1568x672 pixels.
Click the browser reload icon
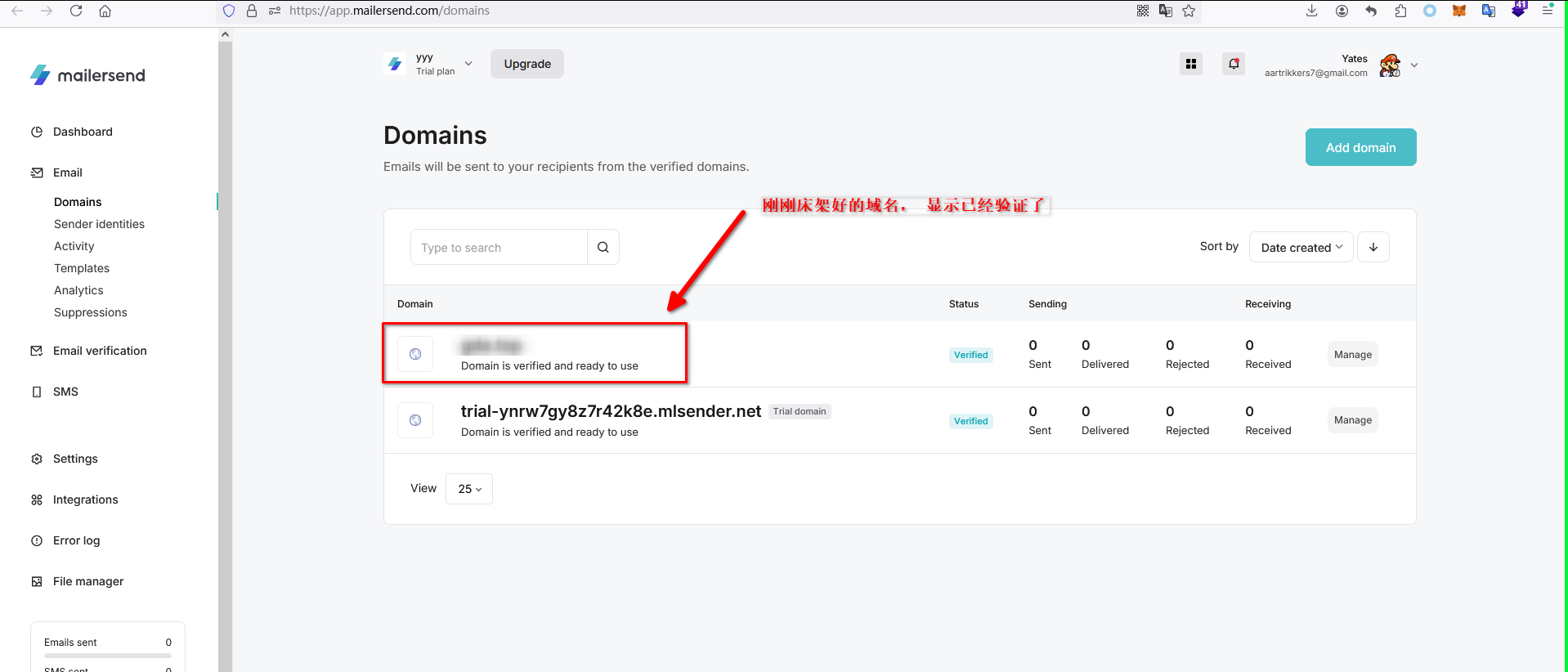pyautogui.click(x=76, y=11)
